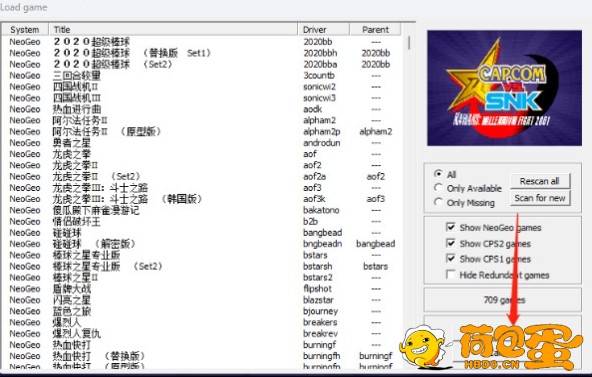Select the row with driver bstars

202,255
